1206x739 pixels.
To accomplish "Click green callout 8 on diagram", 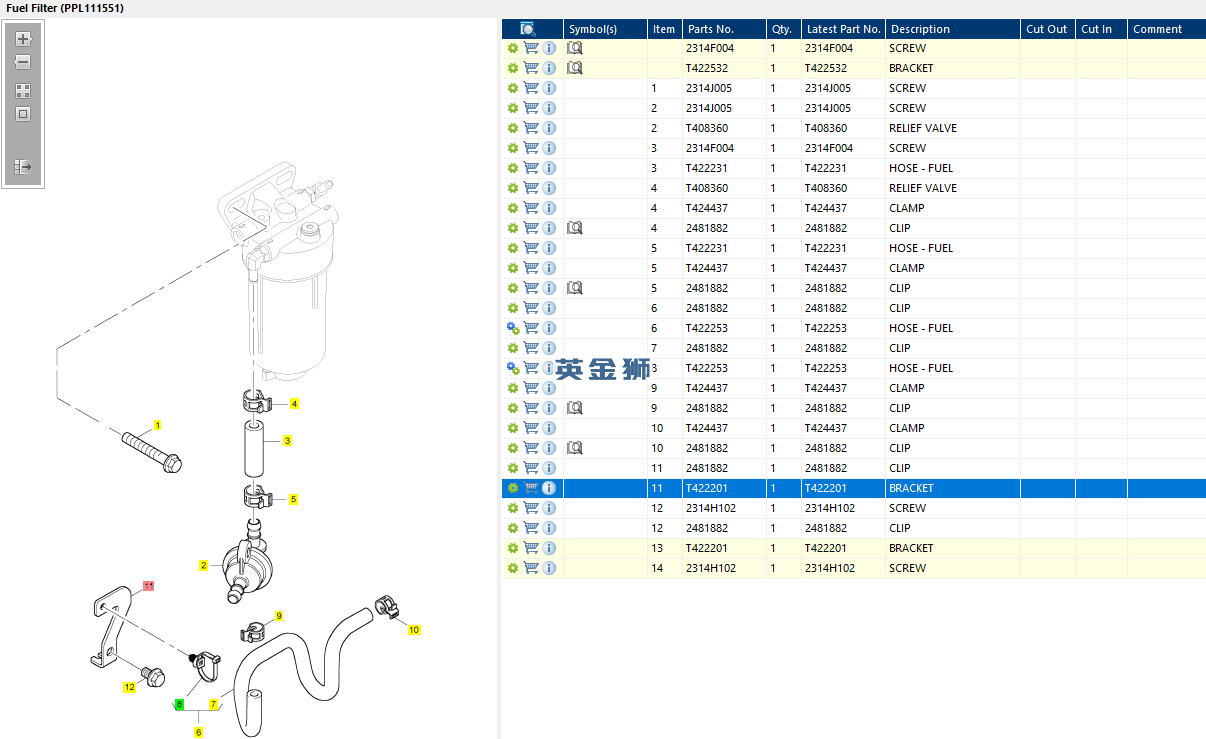I will point(180,704).
